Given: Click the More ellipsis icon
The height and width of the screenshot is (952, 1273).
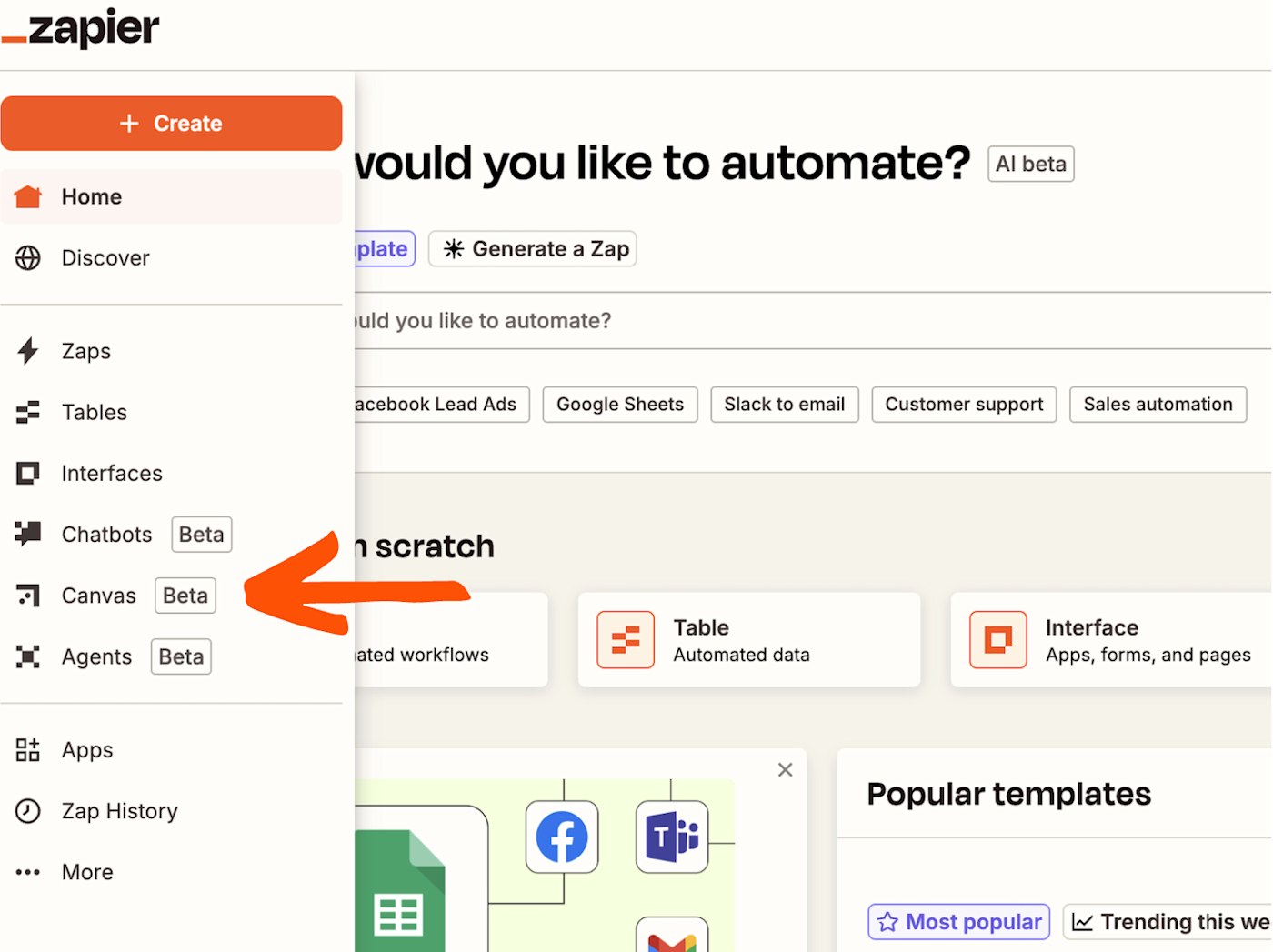Looking at the screenshot, I should click(28, 872).
